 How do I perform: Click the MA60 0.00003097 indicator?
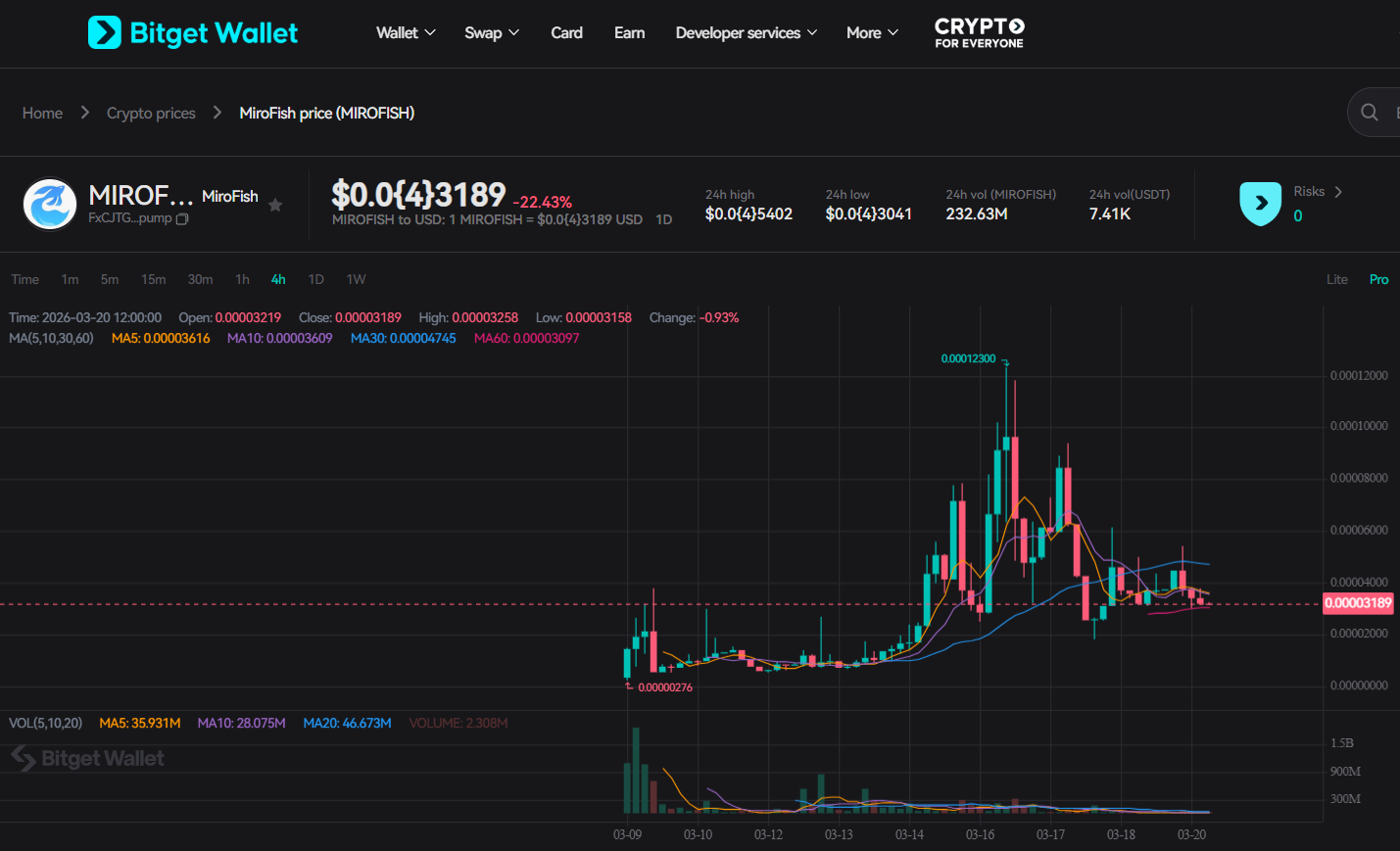click(x=527, y=338)
